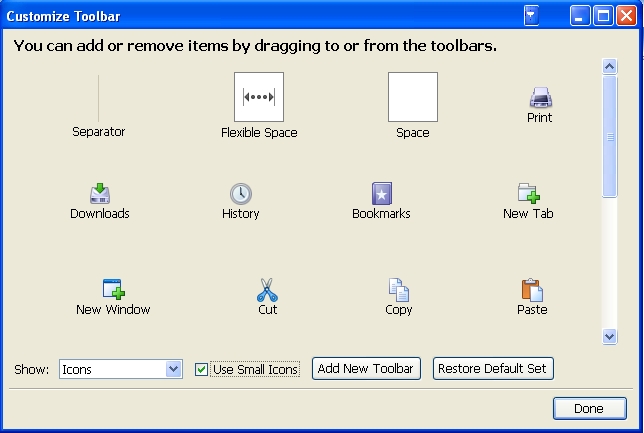Click the 'Flexible Space' label text

pos(259,133)
